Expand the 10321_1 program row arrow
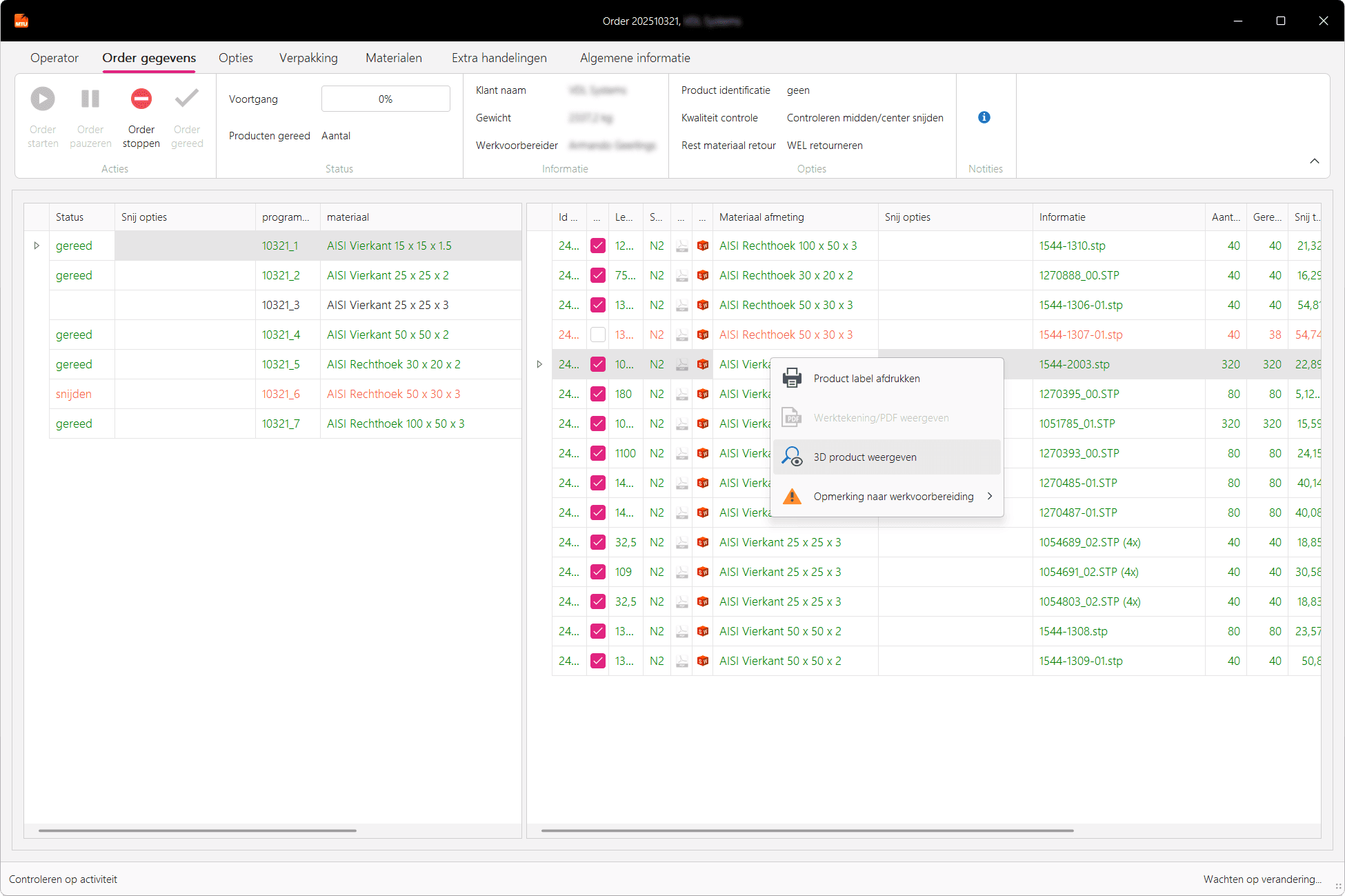The height and width of the screenshot is (896, 1345). tap(37, 246)
